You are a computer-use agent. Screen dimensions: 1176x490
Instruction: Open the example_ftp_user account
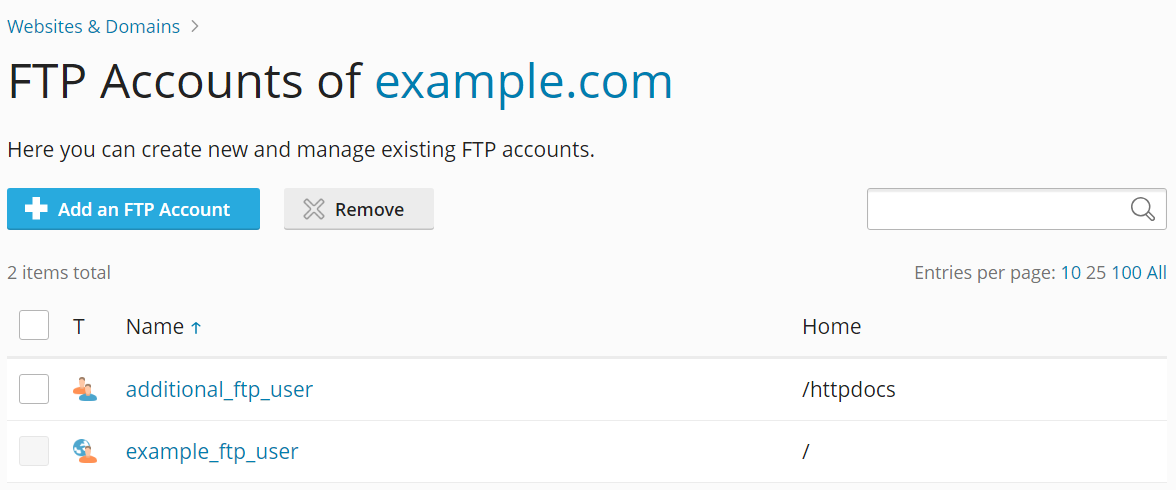tap(212, 451)
